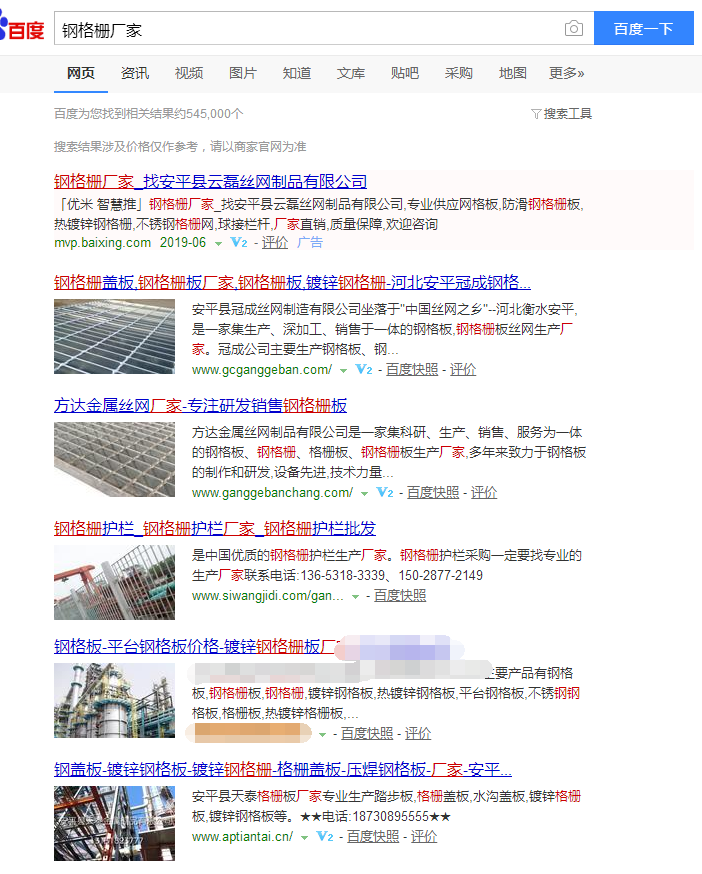Click 评价 for www.gcganggeban.com result
Screen dimensions: 702x874
[x=463, y=370]
